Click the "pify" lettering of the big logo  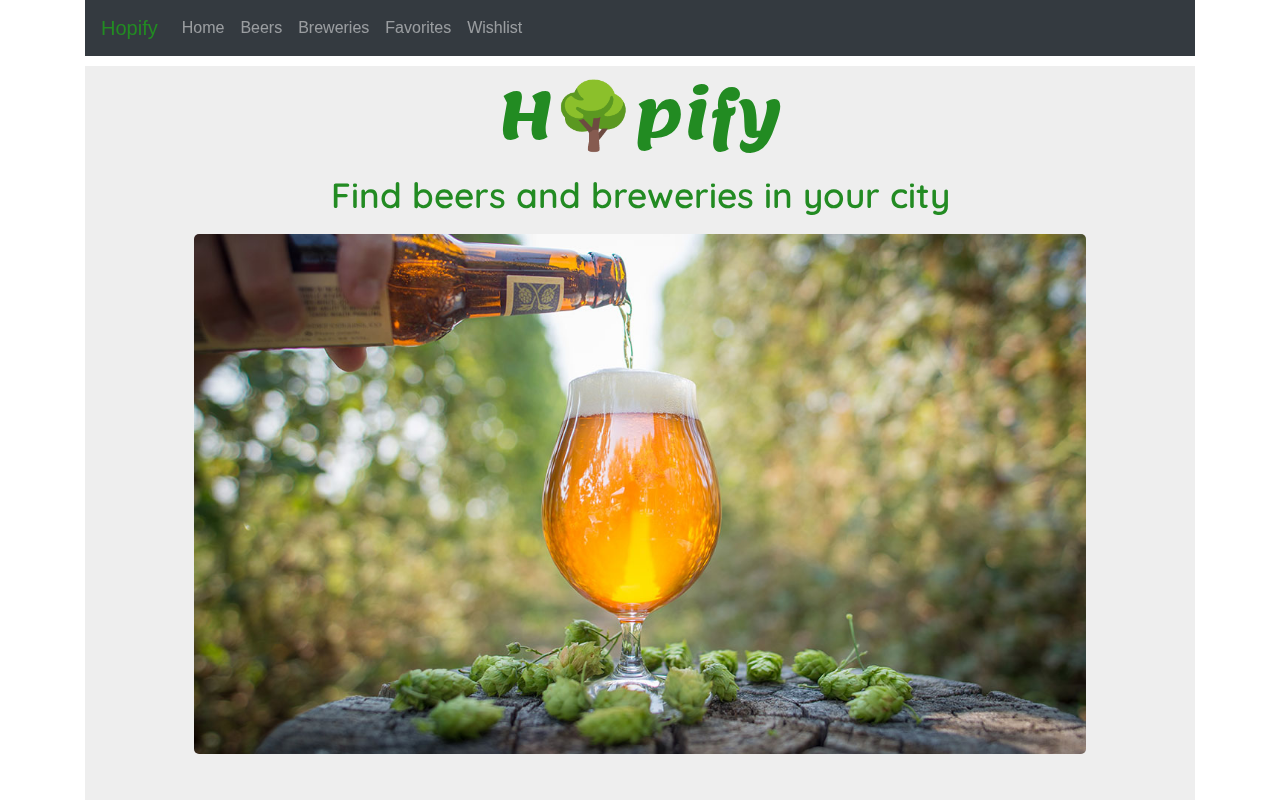pyautogui.click(x=708, y=118)
